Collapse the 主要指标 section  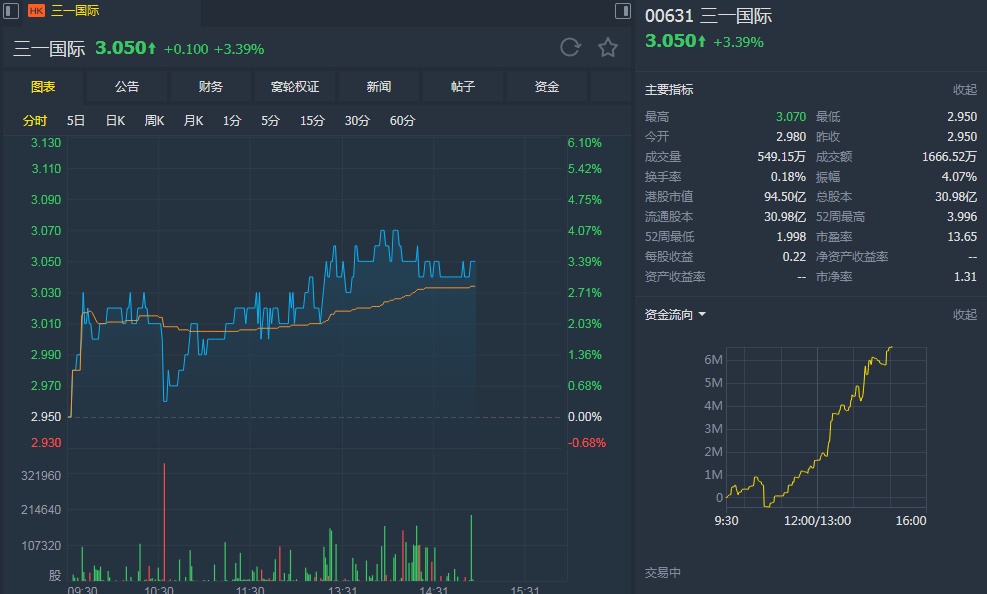(x=964, y=89)
